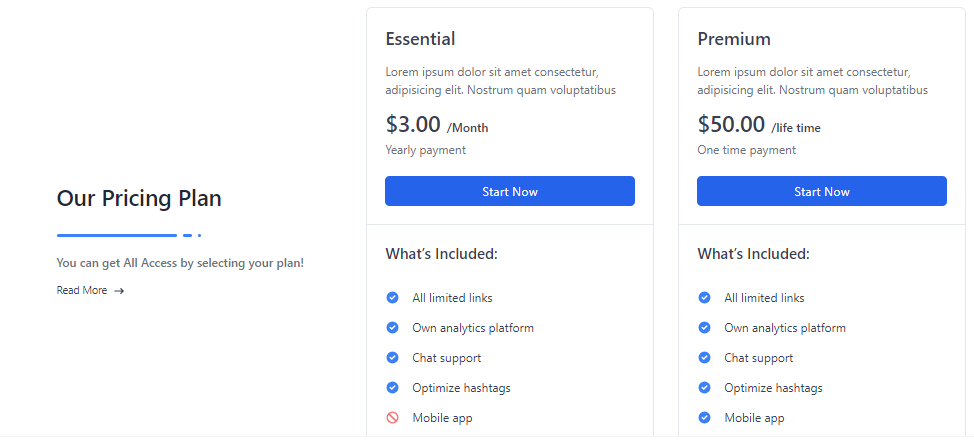Click 'All limited links' text in Premium list
Viewport: 974px width, 440px height.
764,298
